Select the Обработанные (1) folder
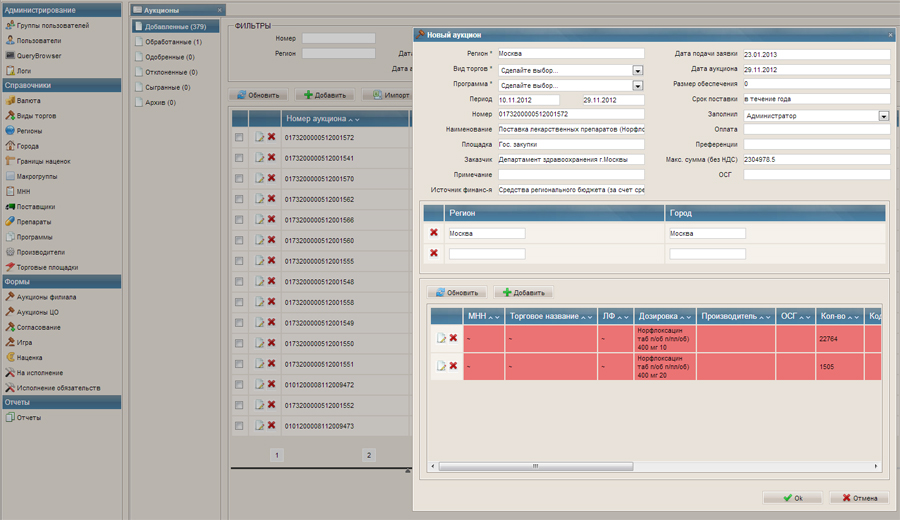The image size is (900, 520). click(173, 42)
